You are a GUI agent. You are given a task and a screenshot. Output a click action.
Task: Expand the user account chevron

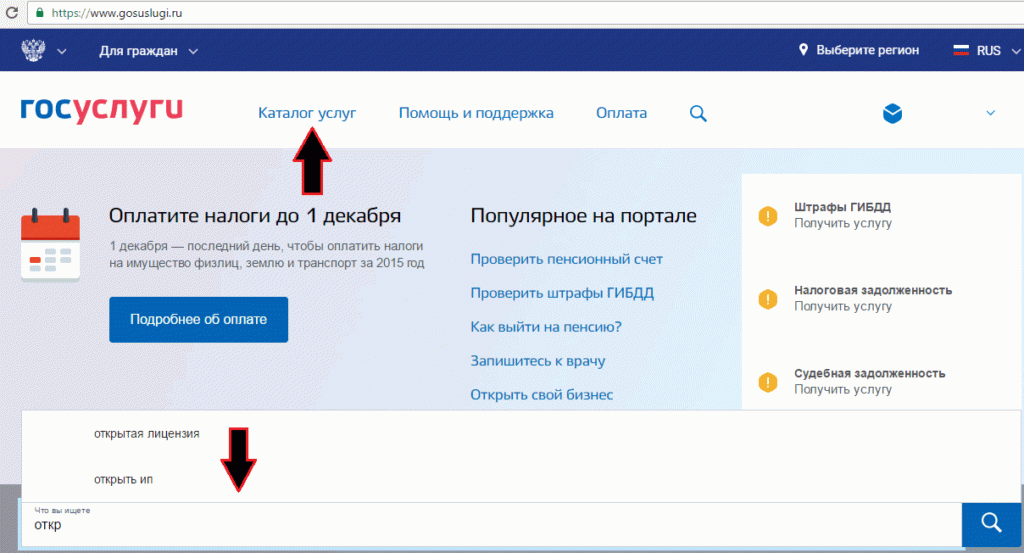(x=991, y=113)
